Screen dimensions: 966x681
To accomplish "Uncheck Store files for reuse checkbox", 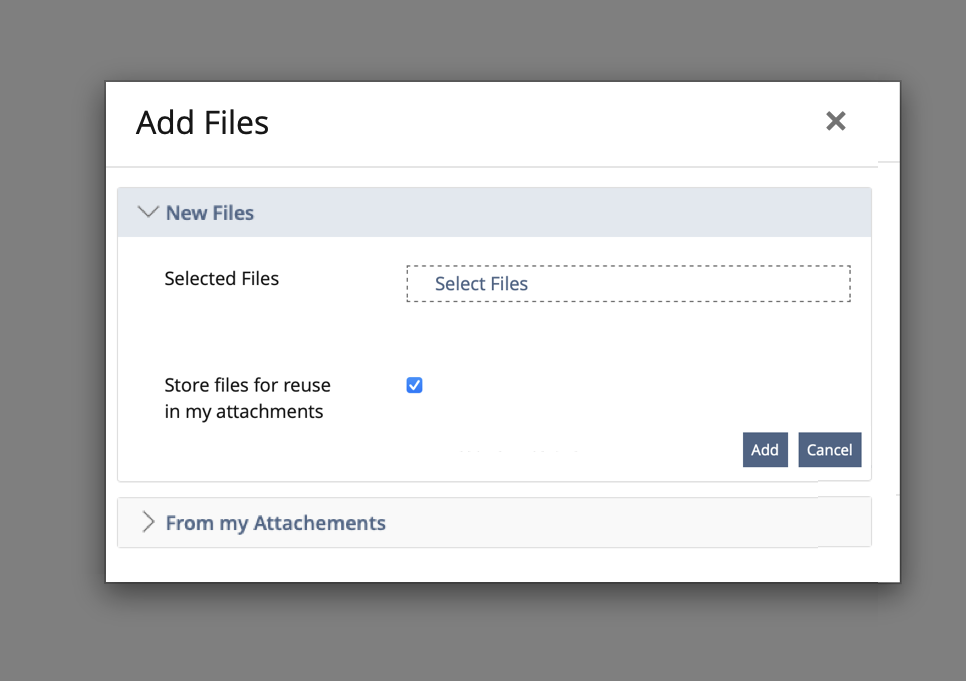I will pos(415,385).
